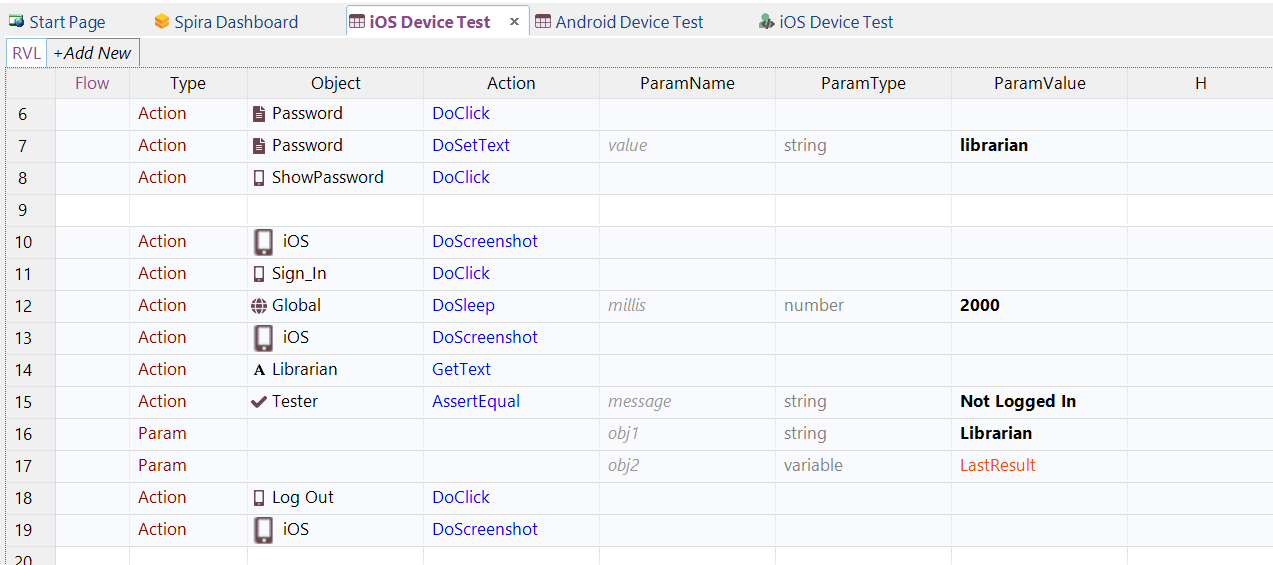Click the obj1 parameter name cell
The width and height of the screenshot is (1273, 565).
click(687, 434)
